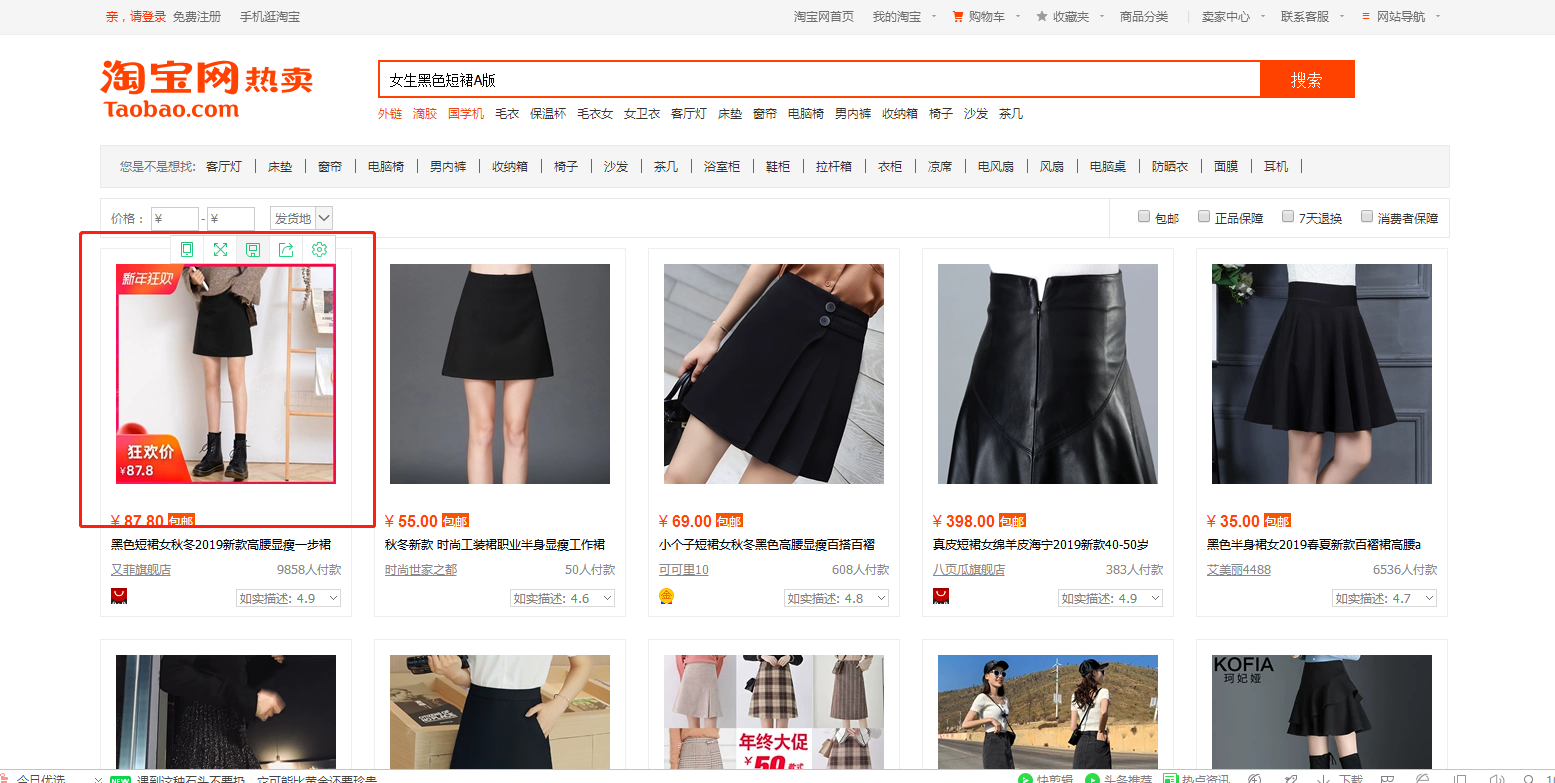Click the 请登录 login link

148,16
